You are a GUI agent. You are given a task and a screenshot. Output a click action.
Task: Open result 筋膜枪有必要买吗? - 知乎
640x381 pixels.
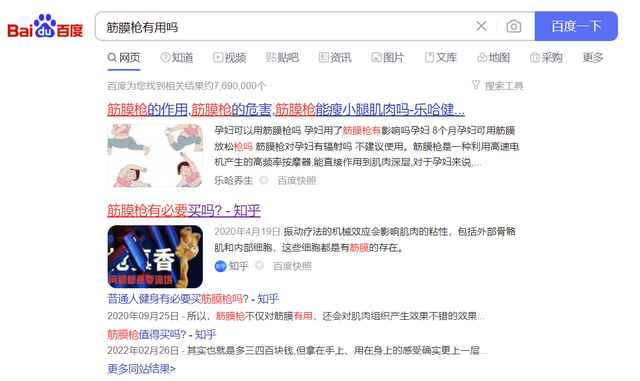184,211
